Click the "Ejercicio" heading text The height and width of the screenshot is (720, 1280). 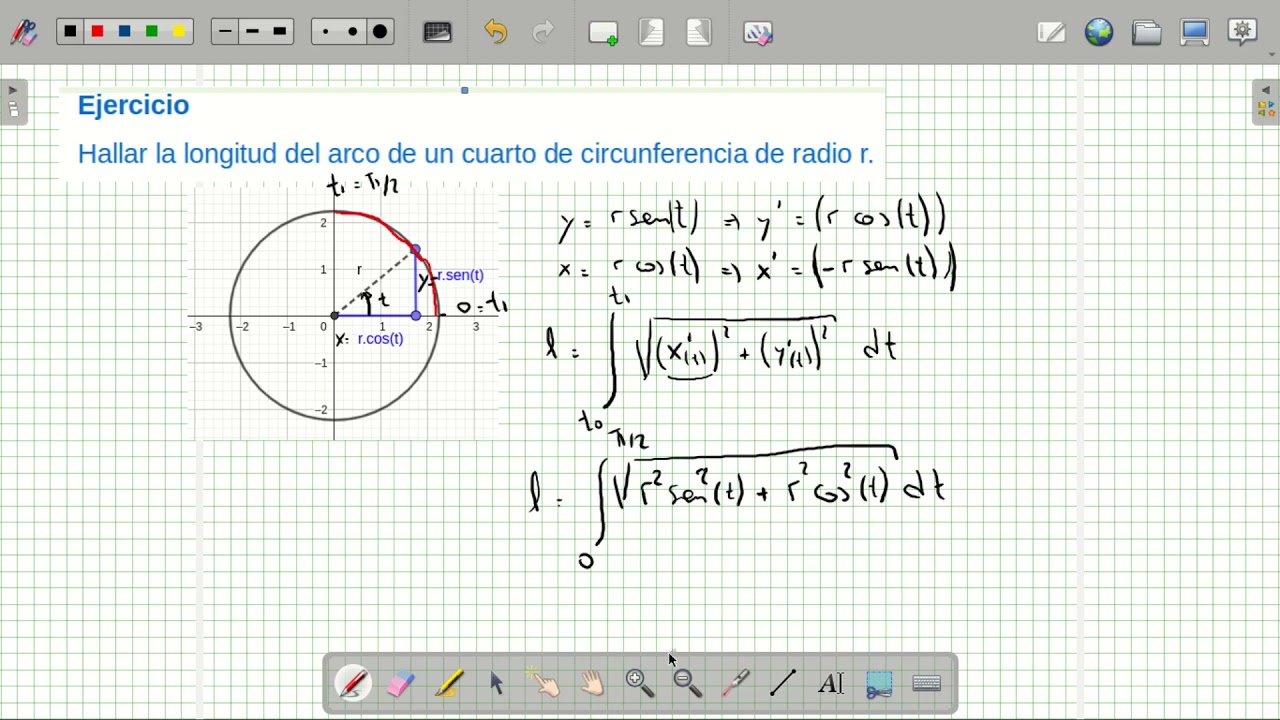click(x=133, y=105)
